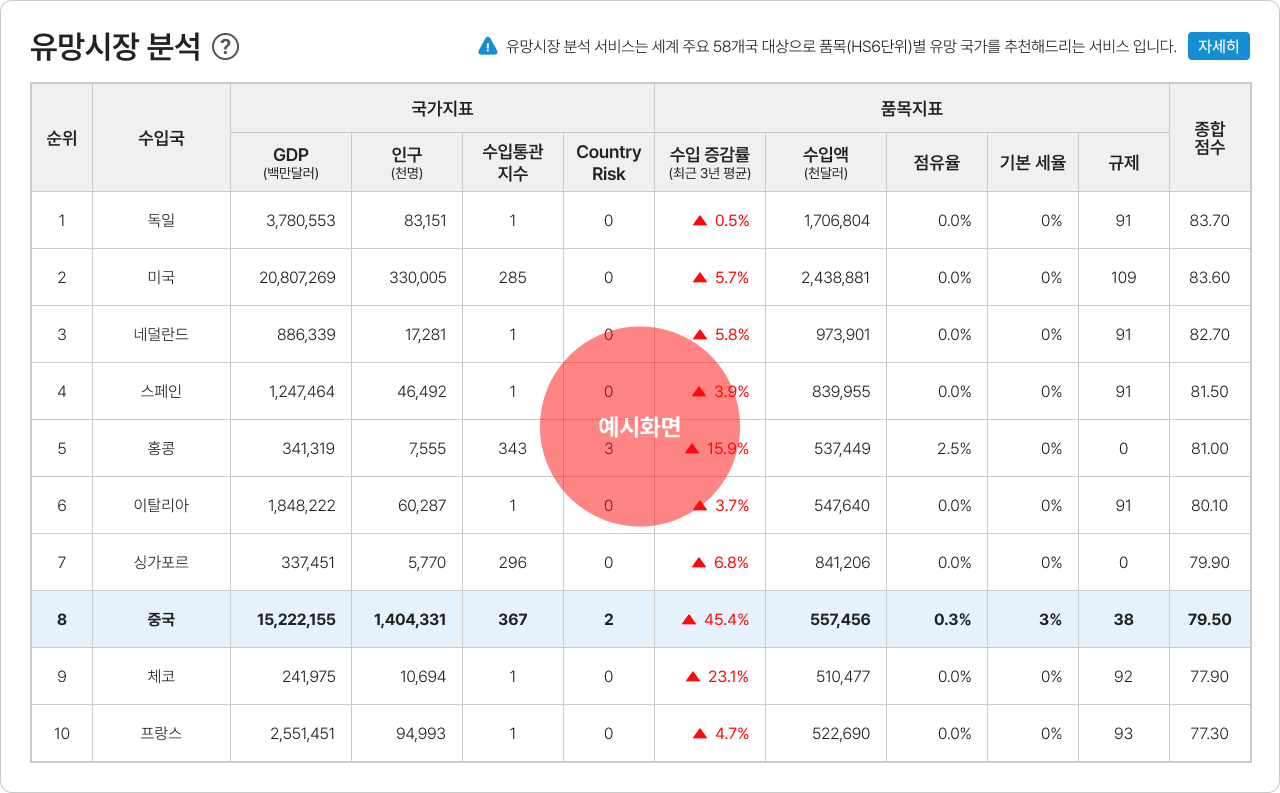Click the 수입통관 지수 value 367

click(x=512, y=619)
